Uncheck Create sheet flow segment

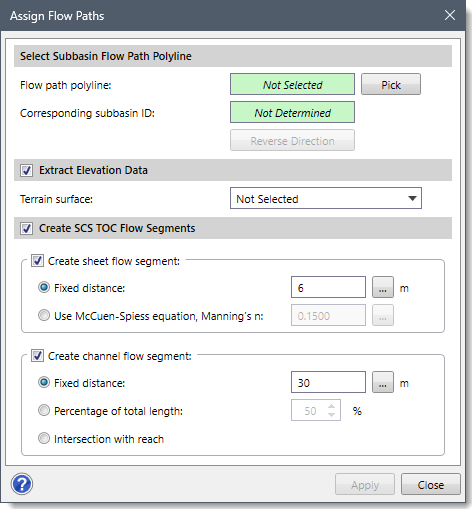[x=37, y=261]
